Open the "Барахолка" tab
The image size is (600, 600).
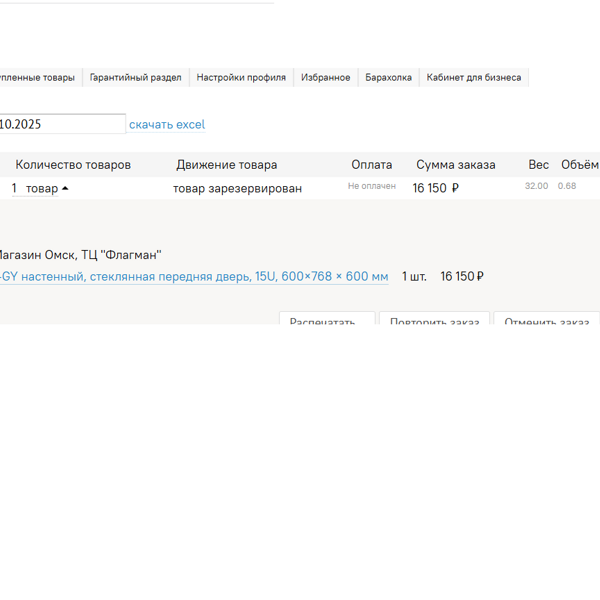tap(388, 77)
